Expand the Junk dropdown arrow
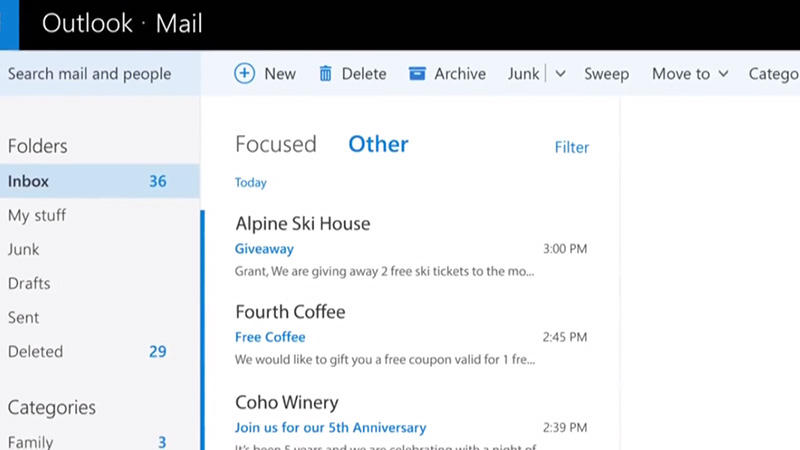The image size is (800, 450). pyautogui.click(x=560, y=74)
